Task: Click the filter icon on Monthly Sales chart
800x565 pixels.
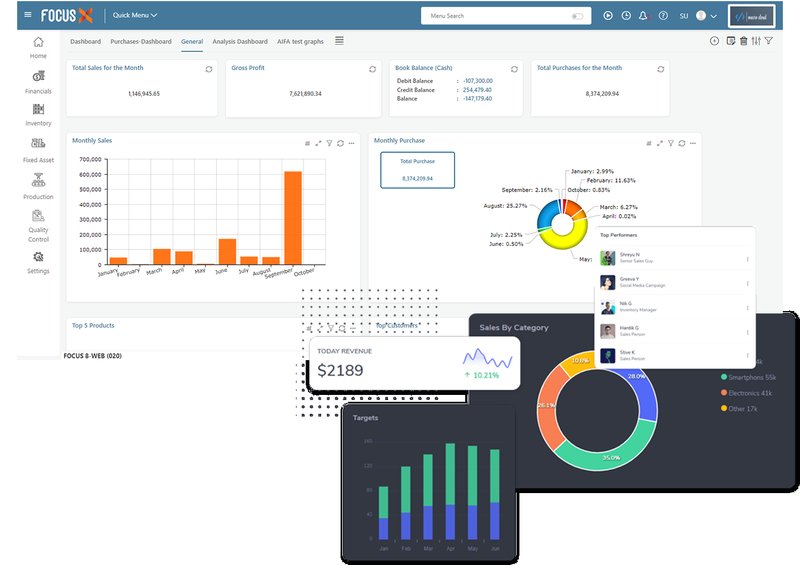Action: coord(329,143)
